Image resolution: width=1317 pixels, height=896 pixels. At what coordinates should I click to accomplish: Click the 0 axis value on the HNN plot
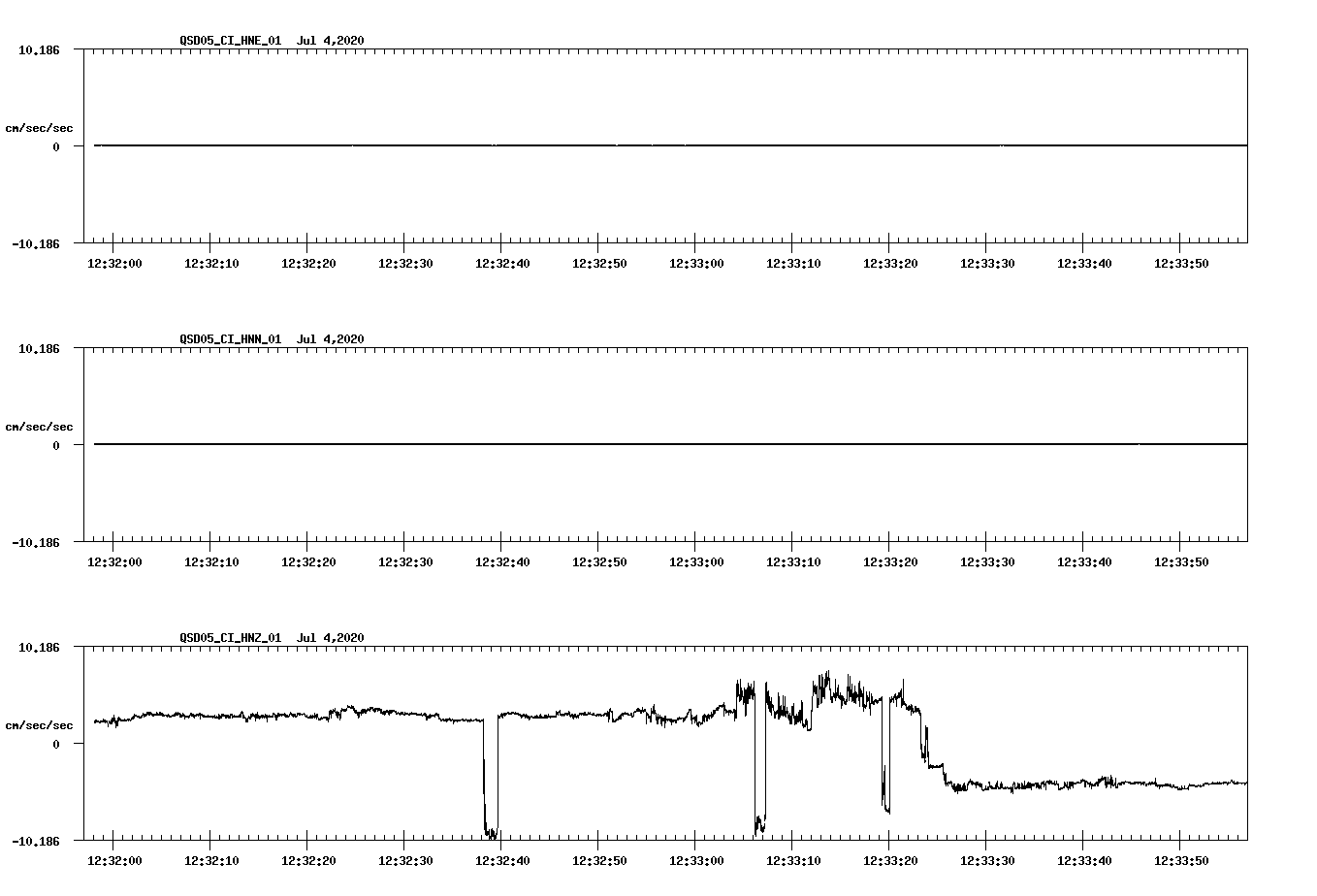coord(56,445)
